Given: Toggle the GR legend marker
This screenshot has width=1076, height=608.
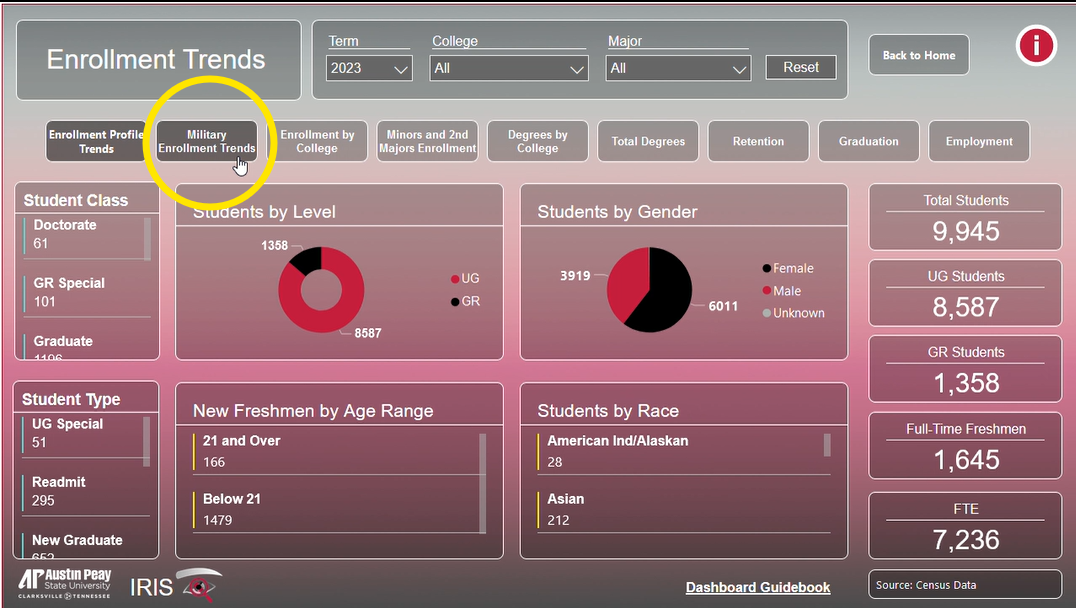Looking at the screenshot, I should point(455,301).
